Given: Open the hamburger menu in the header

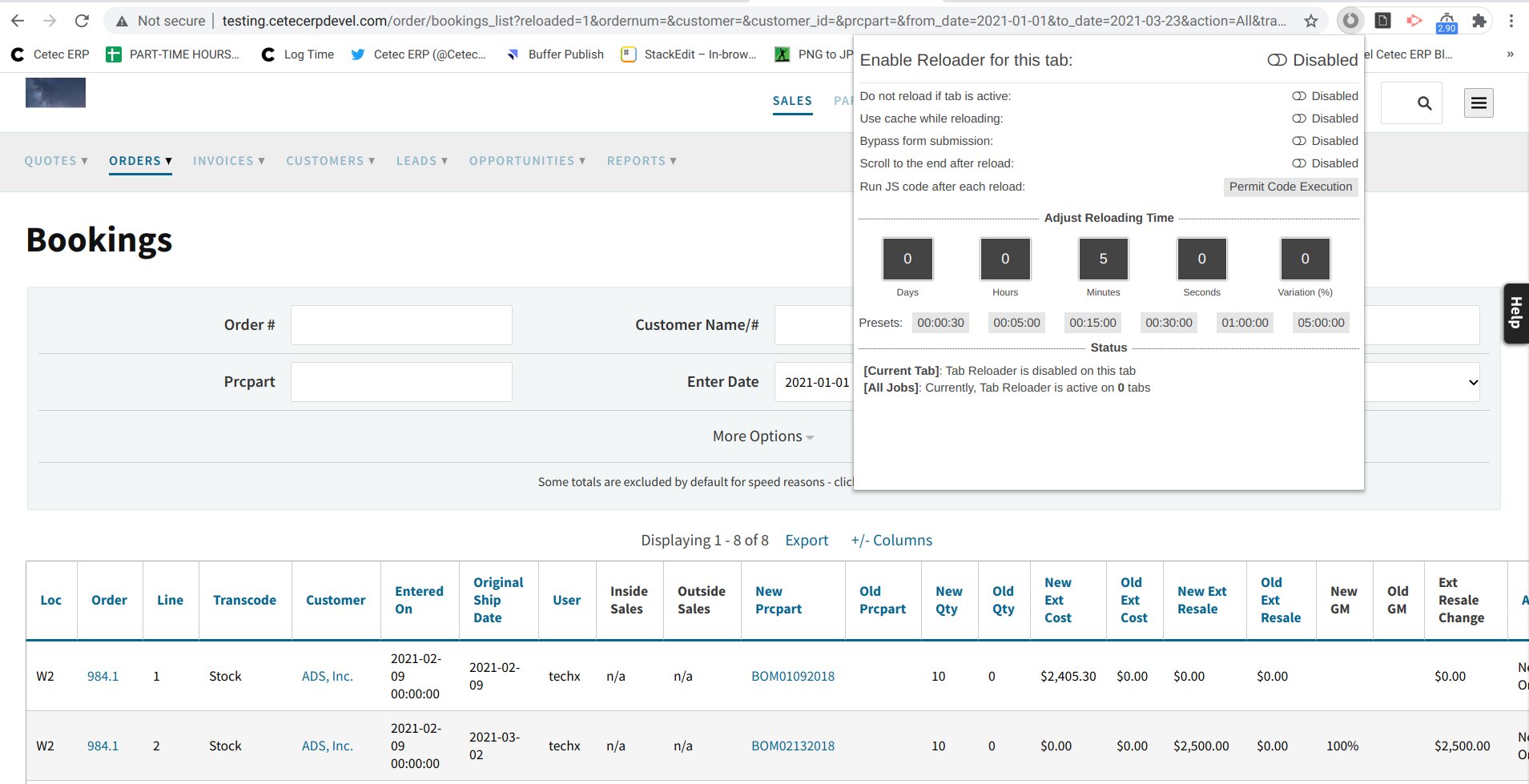Looking at the screenshot, I should 1477,103.
